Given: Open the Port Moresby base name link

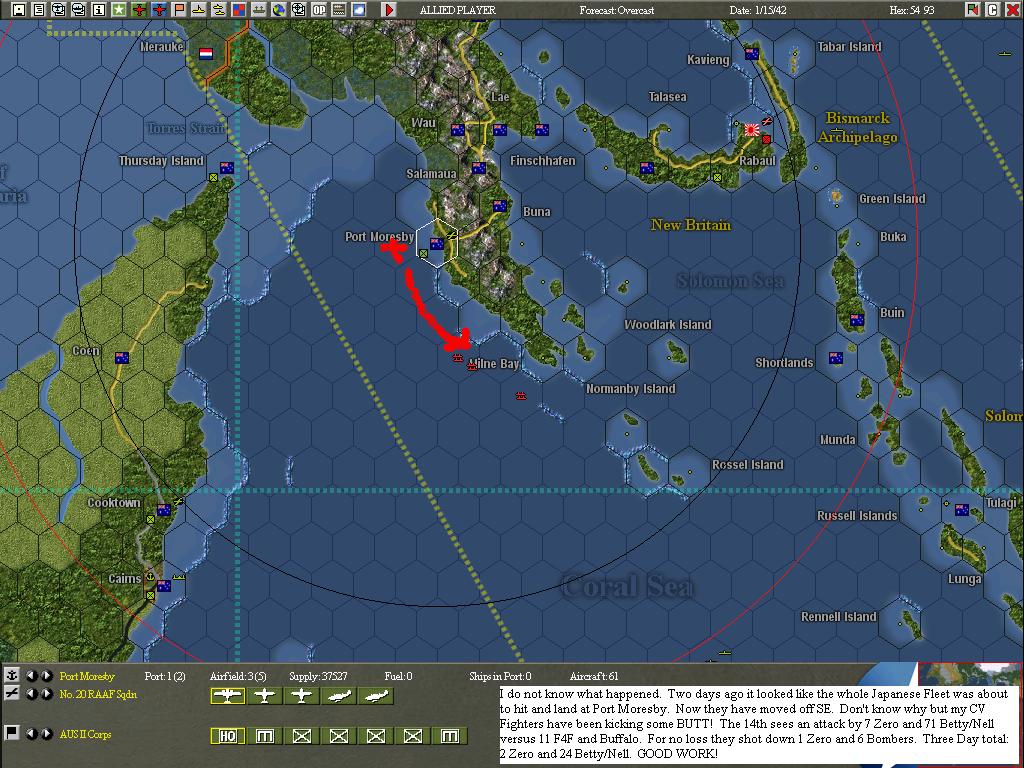Looking at the screenshot, I should pos(87,676).
